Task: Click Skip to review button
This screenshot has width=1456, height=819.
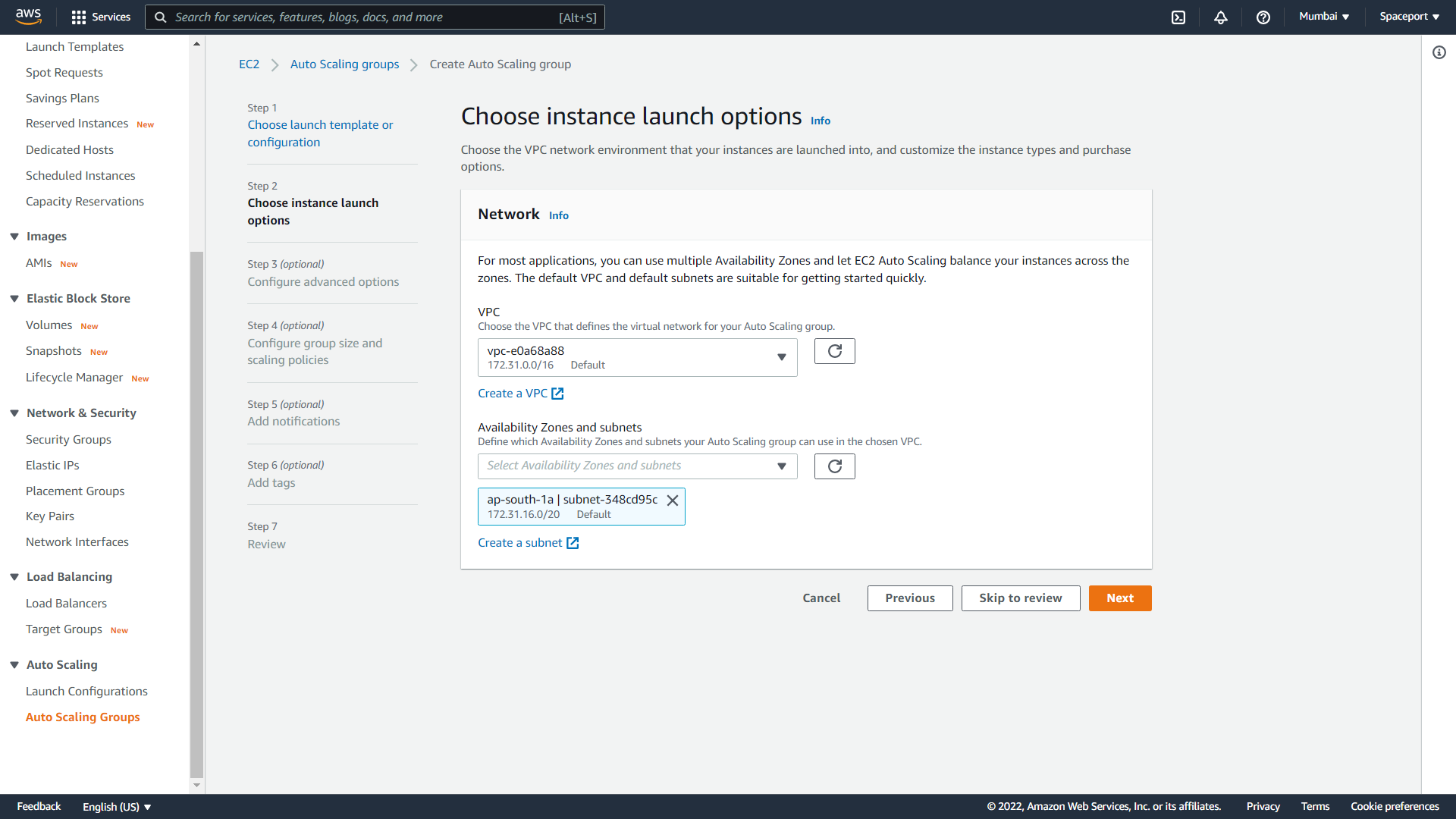Action: tap(1021, 598)
